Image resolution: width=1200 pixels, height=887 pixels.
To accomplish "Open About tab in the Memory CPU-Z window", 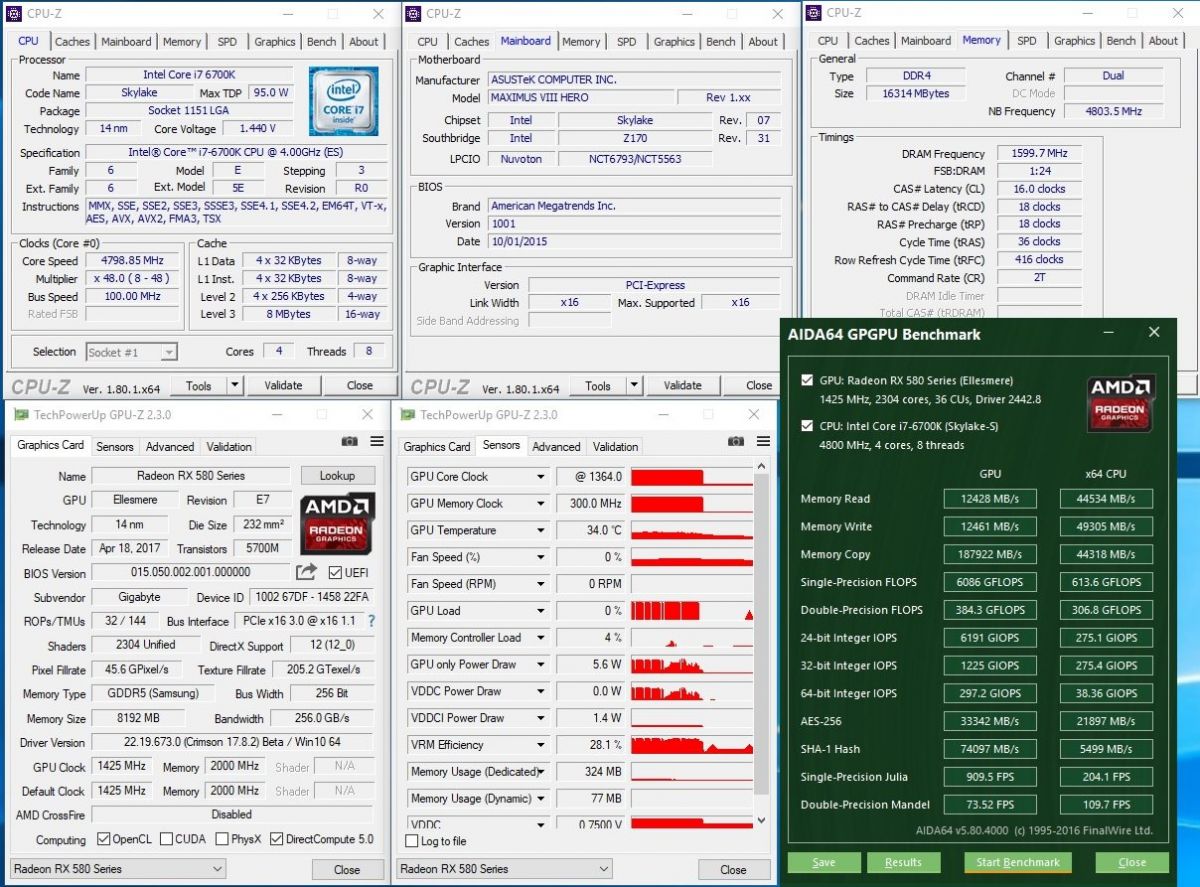I will [x=1163, y=41].
